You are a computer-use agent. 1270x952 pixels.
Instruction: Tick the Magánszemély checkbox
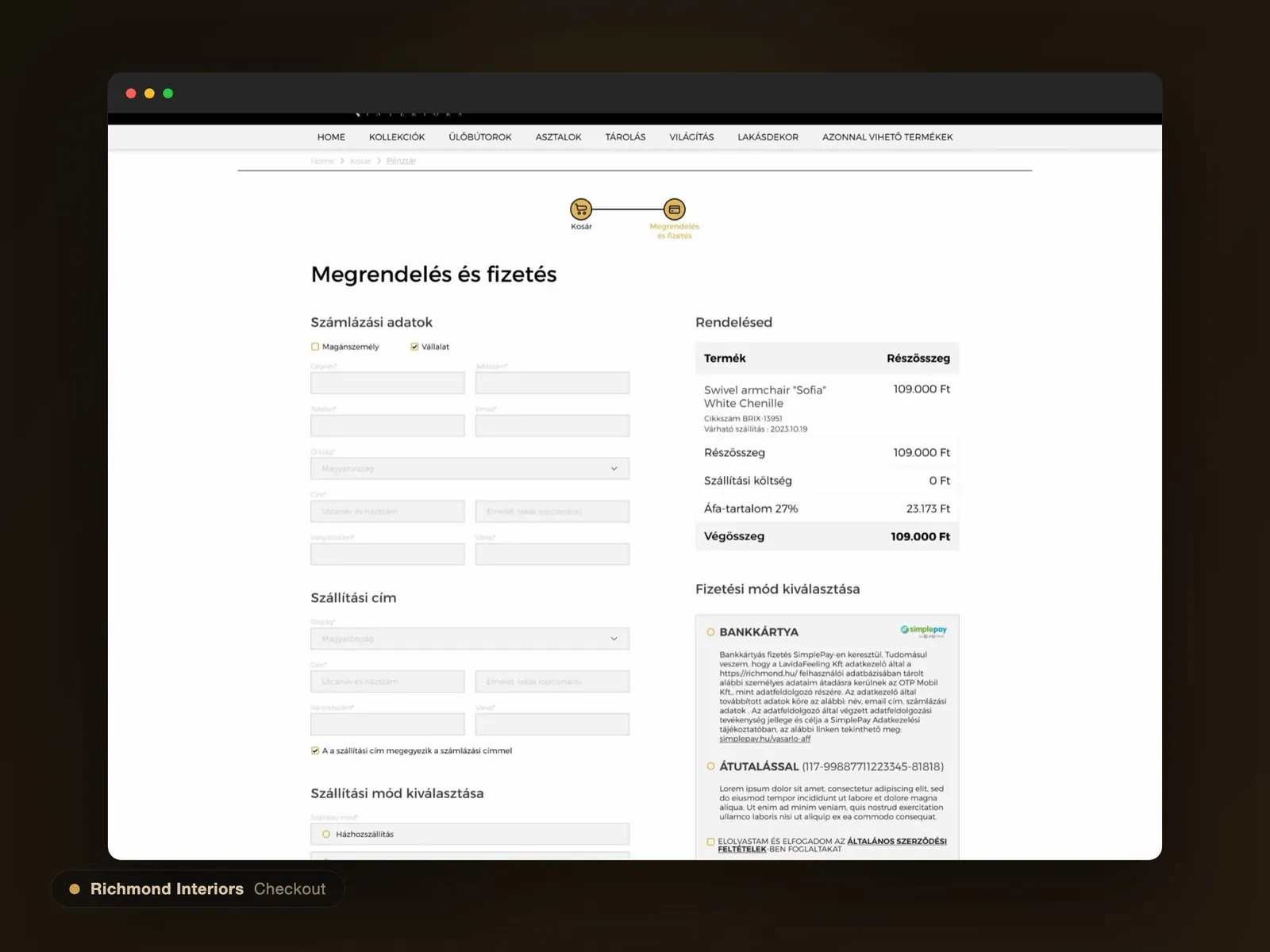point(315,347)
